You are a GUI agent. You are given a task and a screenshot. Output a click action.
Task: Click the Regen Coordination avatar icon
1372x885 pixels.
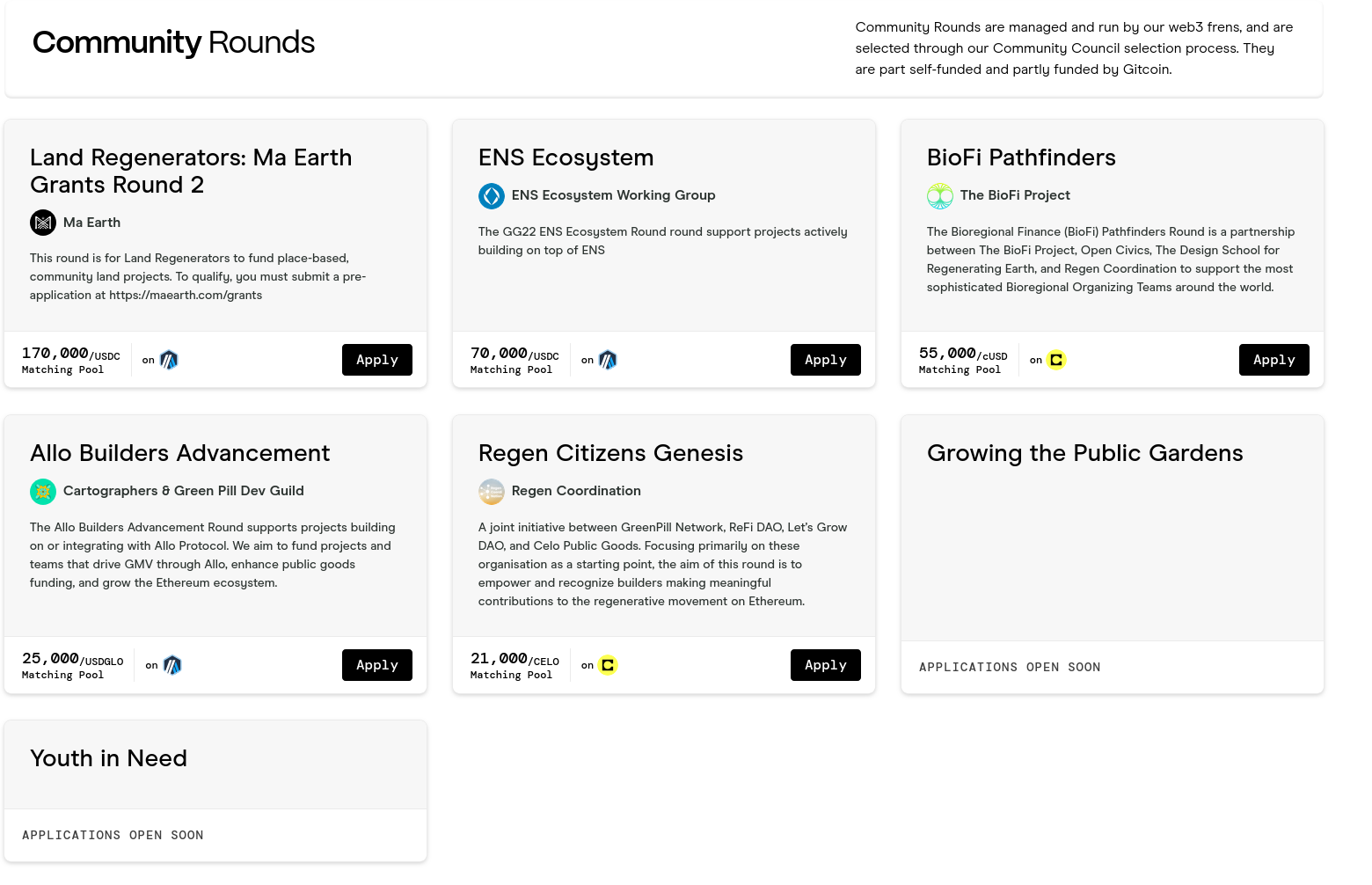[492, 491]
